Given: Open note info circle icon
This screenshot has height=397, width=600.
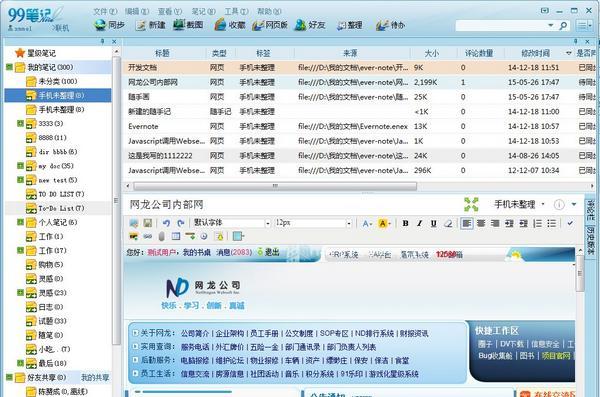Looking at the screenshot, I should [x=559, y=205].
